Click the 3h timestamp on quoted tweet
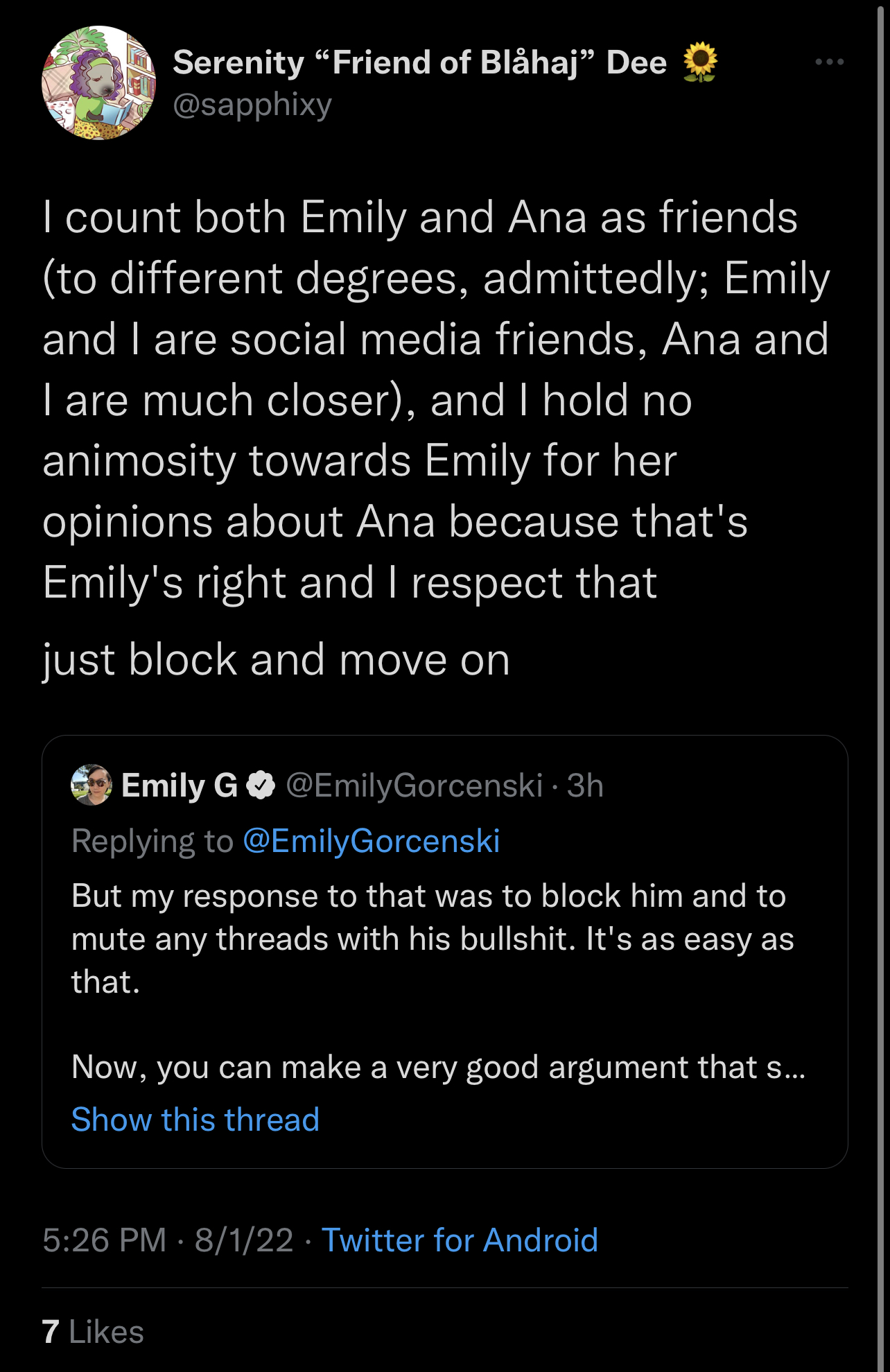 (585, 785)
